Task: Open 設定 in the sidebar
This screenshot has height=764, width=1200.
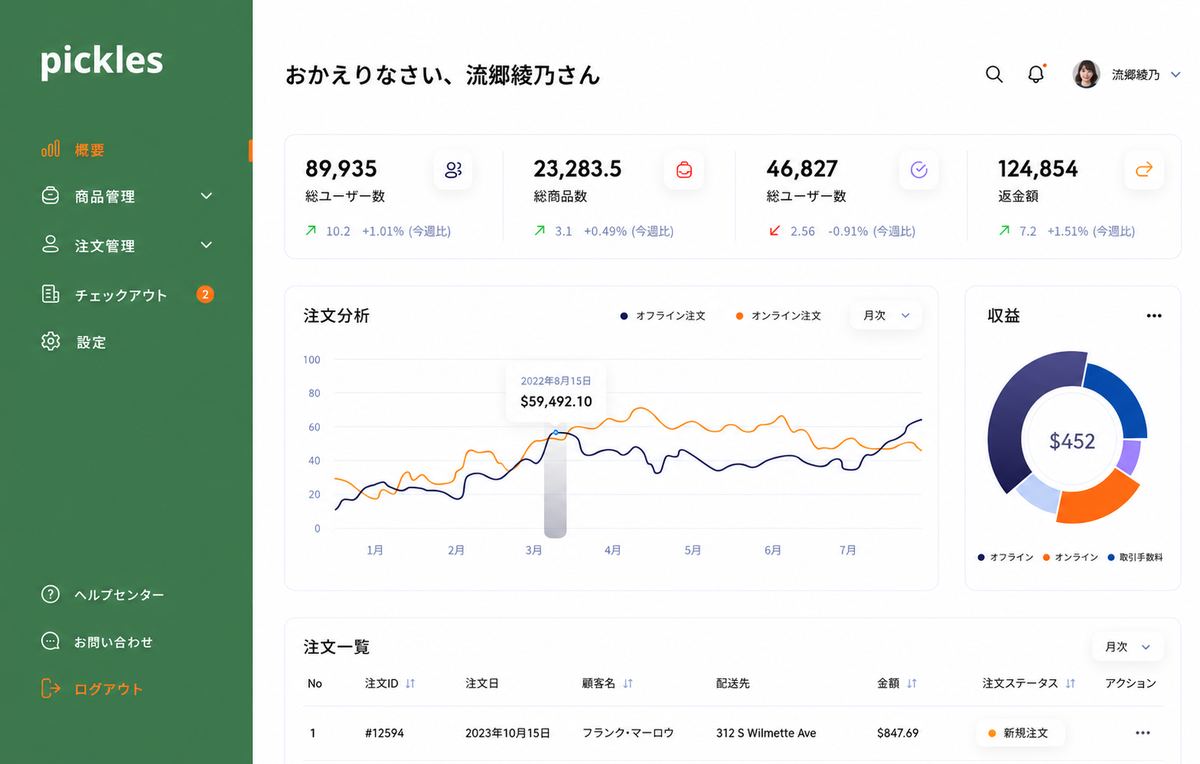Action: [x=91, y=342]
